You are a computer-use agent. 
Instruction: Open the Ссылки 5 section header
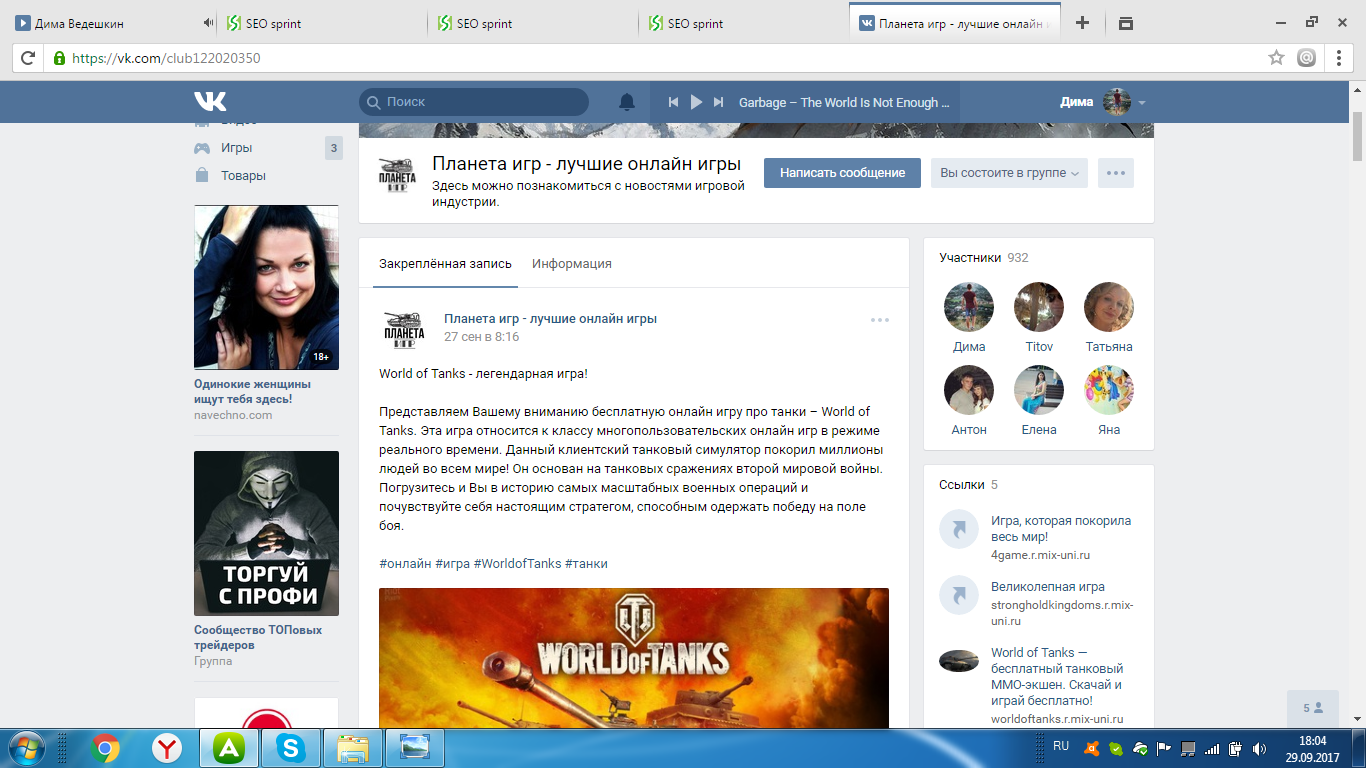[x=968, y=485]
